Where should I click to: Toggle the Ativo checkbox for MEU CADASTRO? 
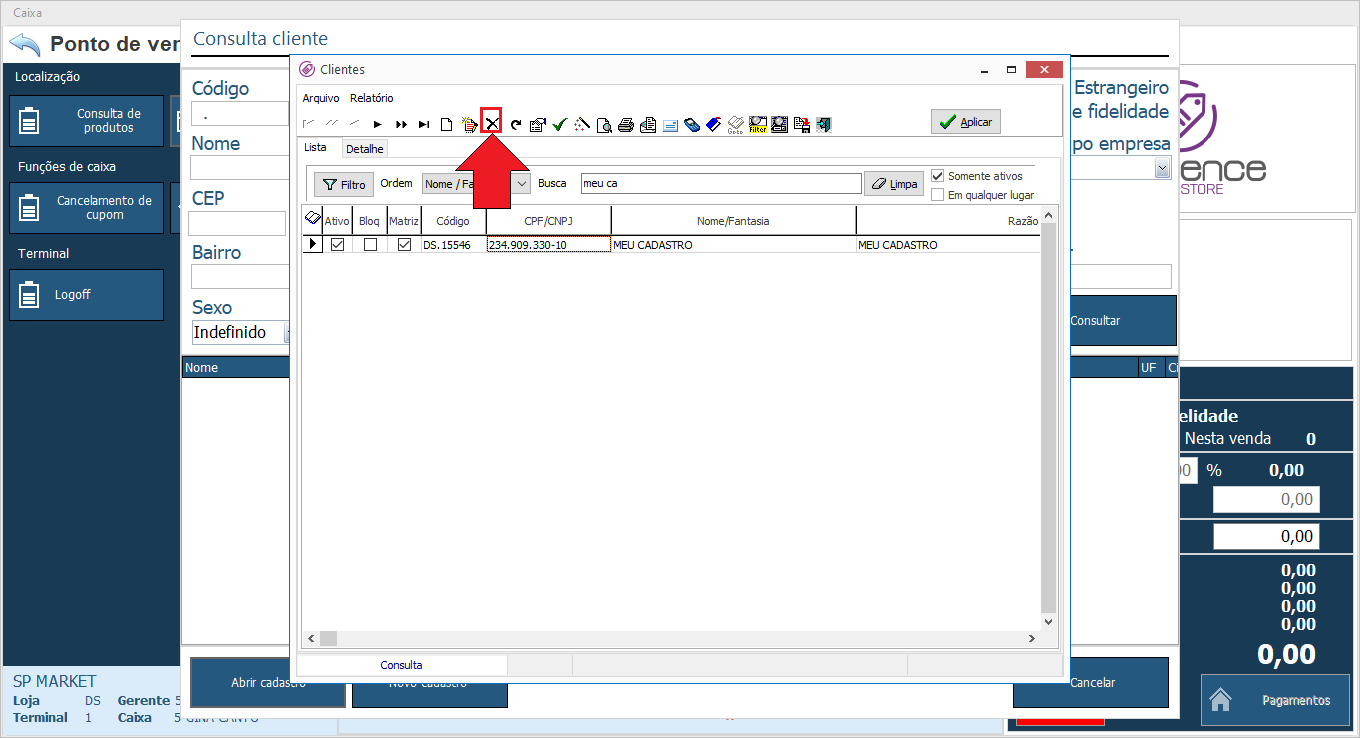[337, 245]
